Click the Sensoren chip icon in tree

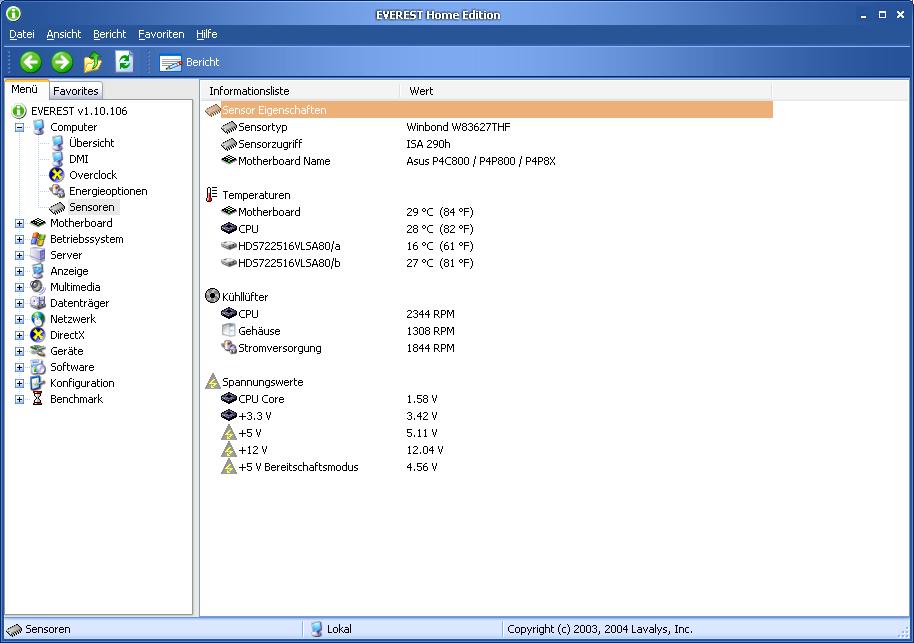pos(57,208)
